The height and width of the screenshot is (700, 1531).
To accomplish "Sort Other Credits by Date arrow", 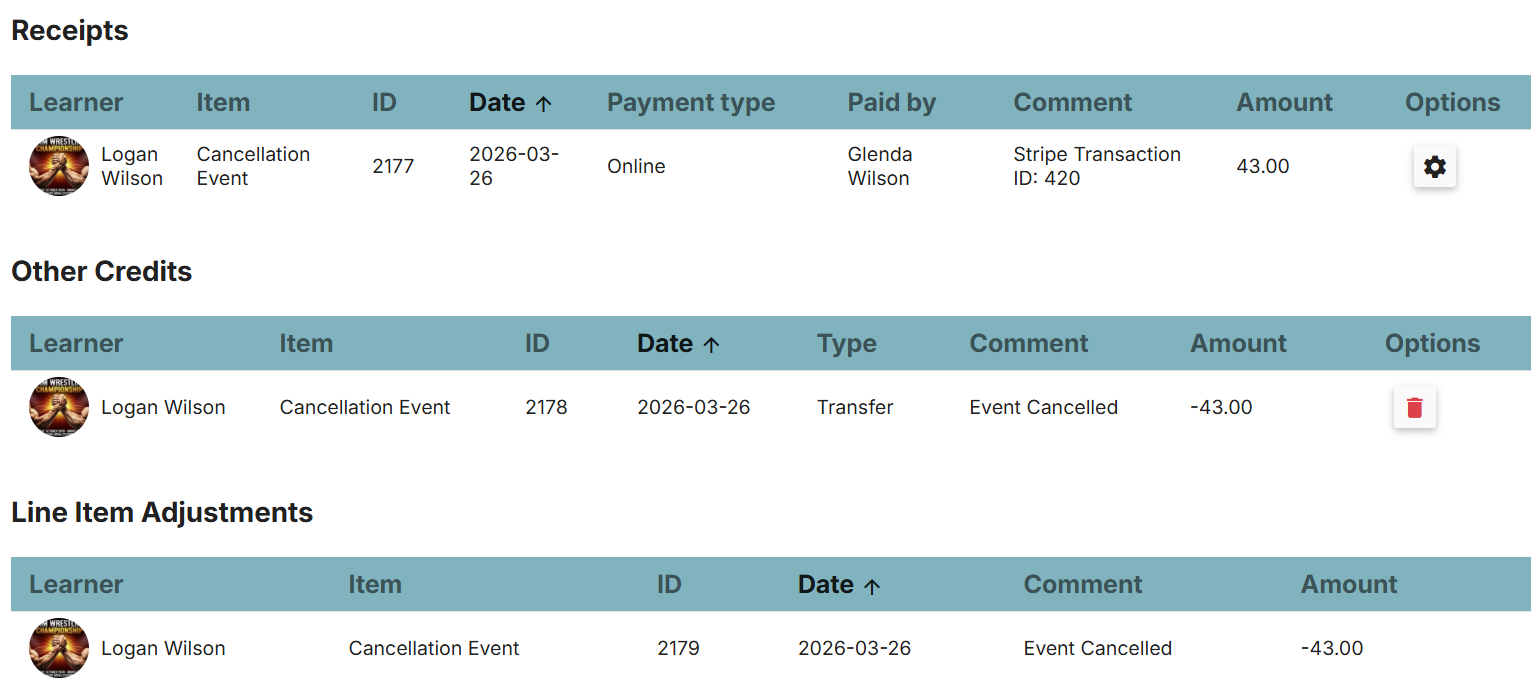I will [711, 344].
